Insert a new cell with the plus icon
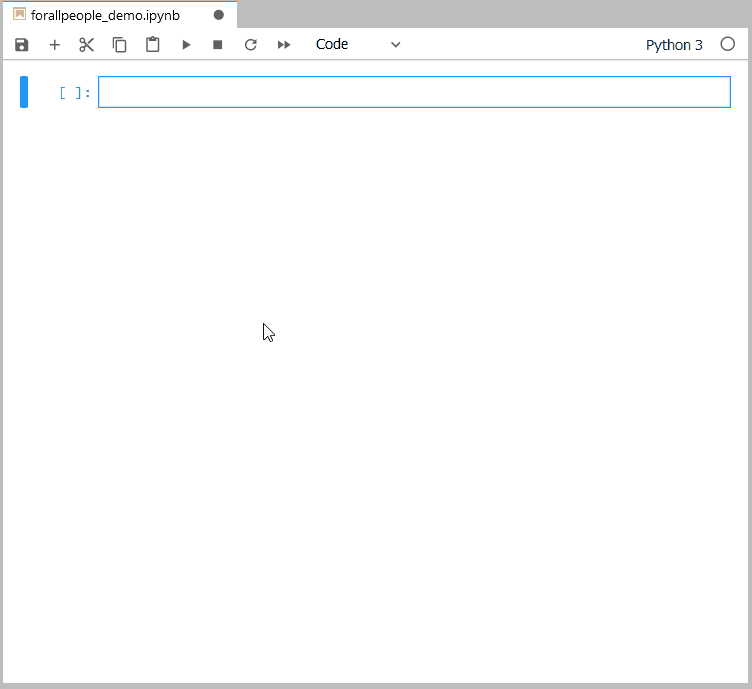The image size is (752, 689). (x=55, y=45)
